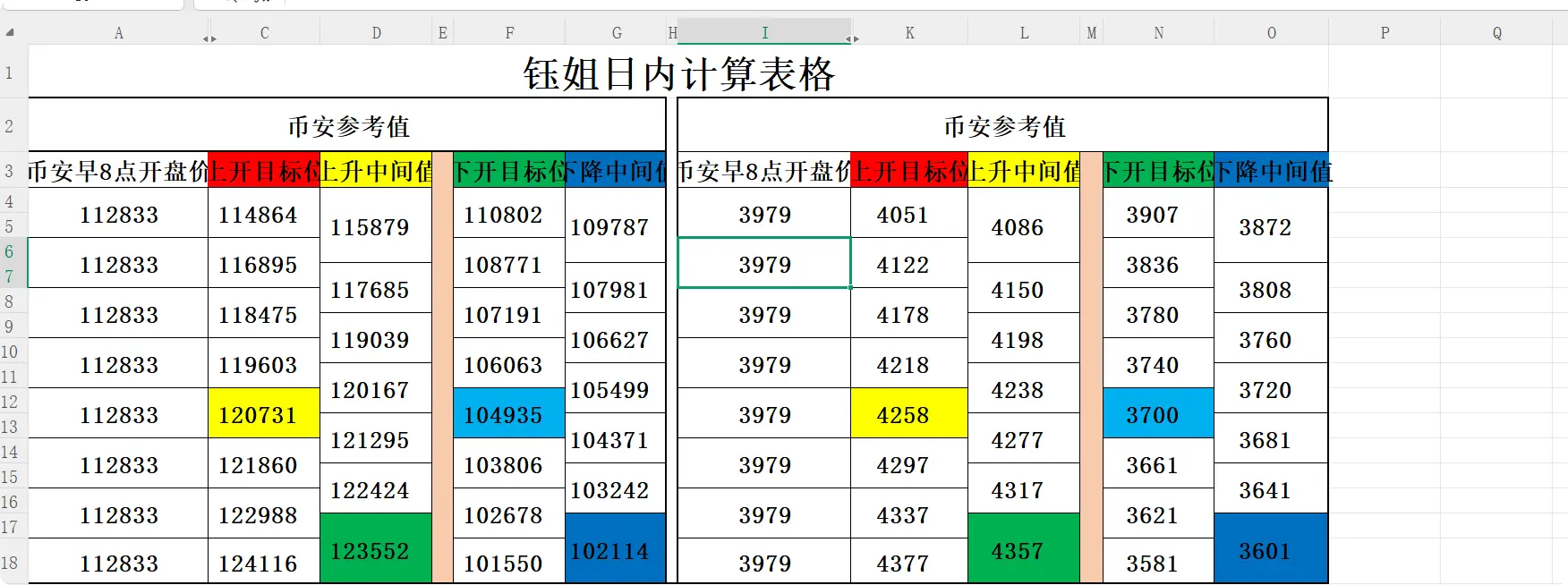Screen dimensions: 1568x585
Task: Select the active green-bordered 3979 cell
Action: click(x=764, y=263)
